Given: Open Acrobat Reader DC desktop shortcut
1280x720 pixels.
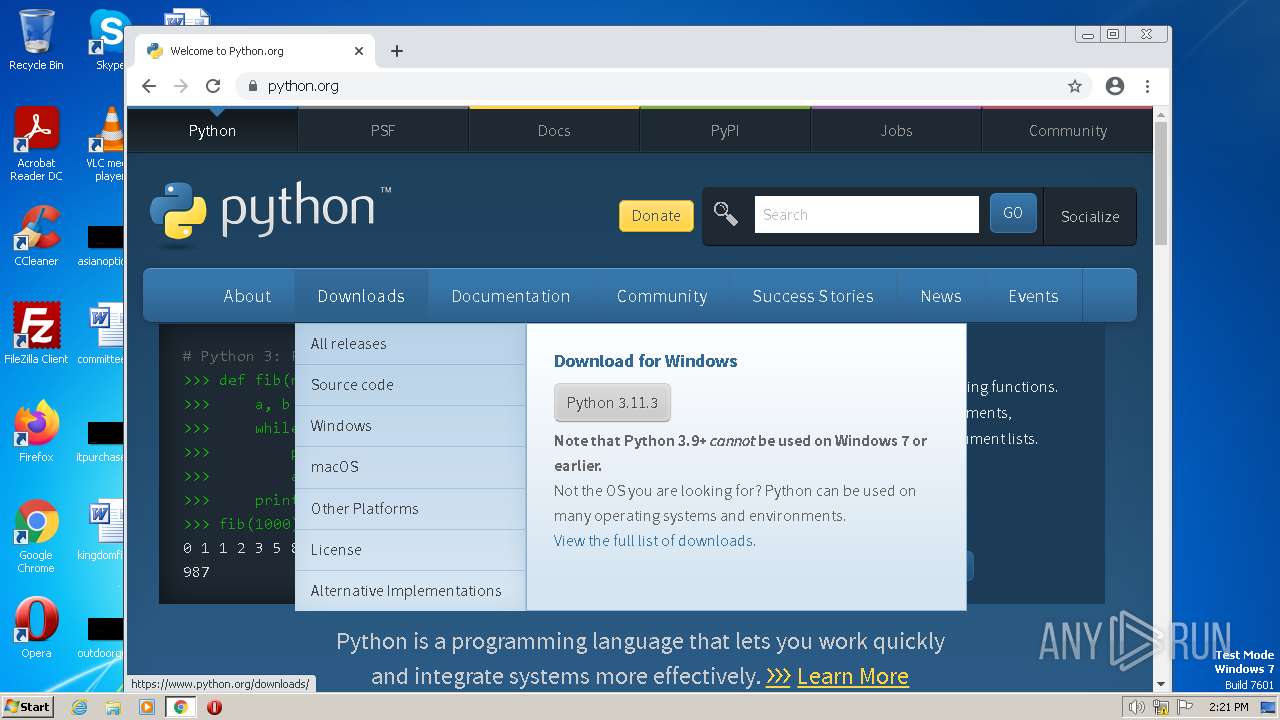Looking at the screenshot, I should pyautogui.click(x=36, y=144).
